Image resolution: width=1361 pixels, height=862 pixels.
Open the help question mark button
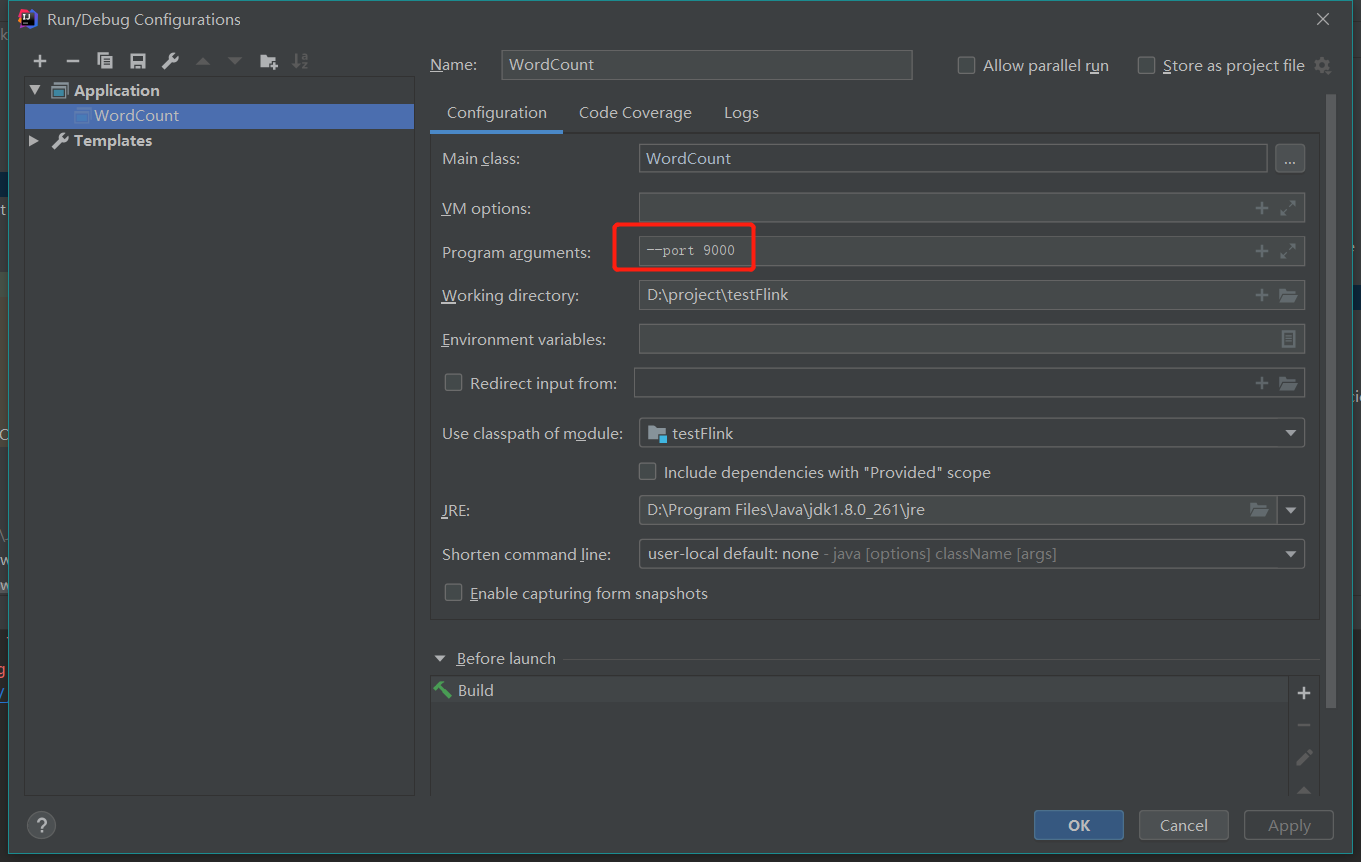(x=41, y=825)
